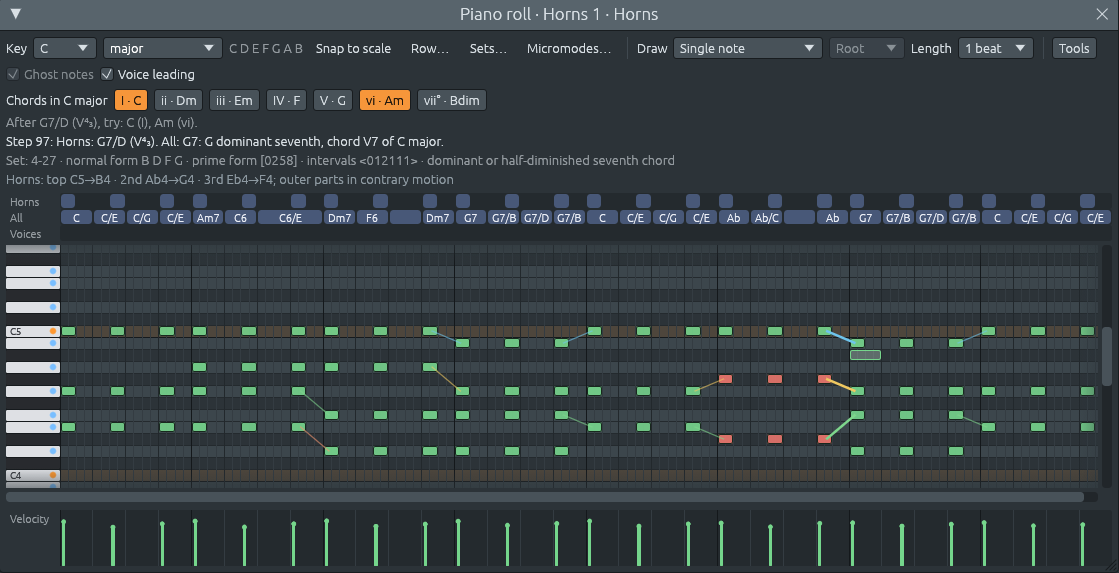Open the major scale mode dropdown
The image size is (1119, 573).
pyautogui.click(x=163, y=49)
